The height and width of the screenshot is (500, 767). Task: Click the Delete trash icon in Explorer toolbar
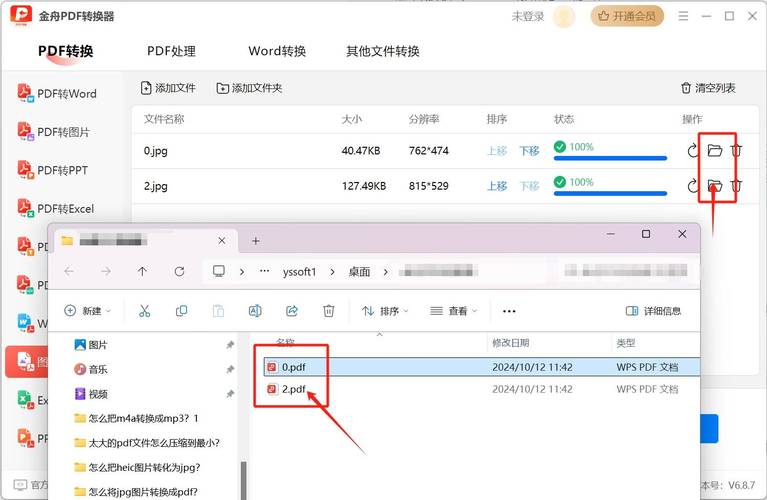click(x=329, y=311)
